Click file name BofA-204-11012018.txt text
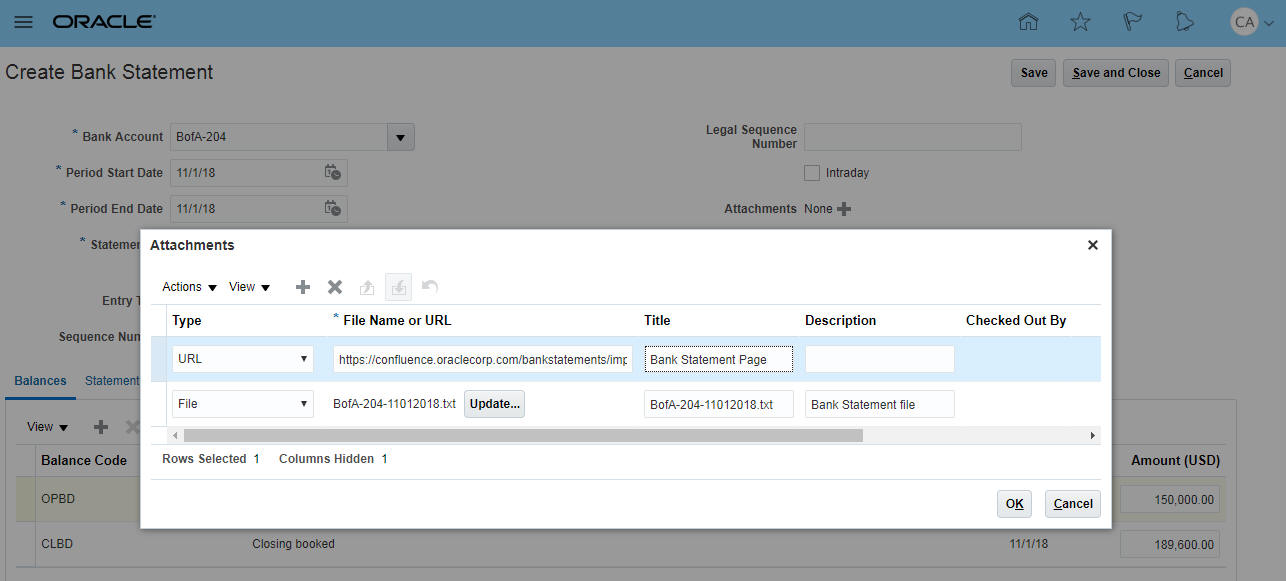The height and width of the screenshot is (581, 1286). point(394,404)
